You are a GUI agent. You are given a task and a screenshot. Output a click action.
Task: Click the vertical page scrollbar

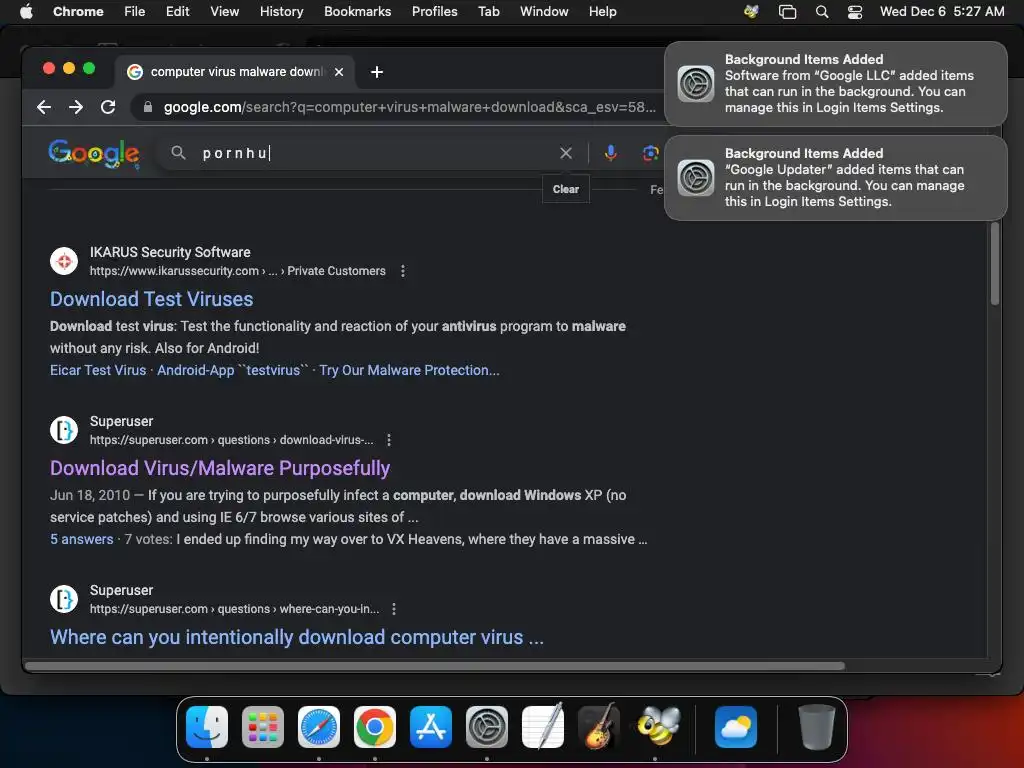995,263
